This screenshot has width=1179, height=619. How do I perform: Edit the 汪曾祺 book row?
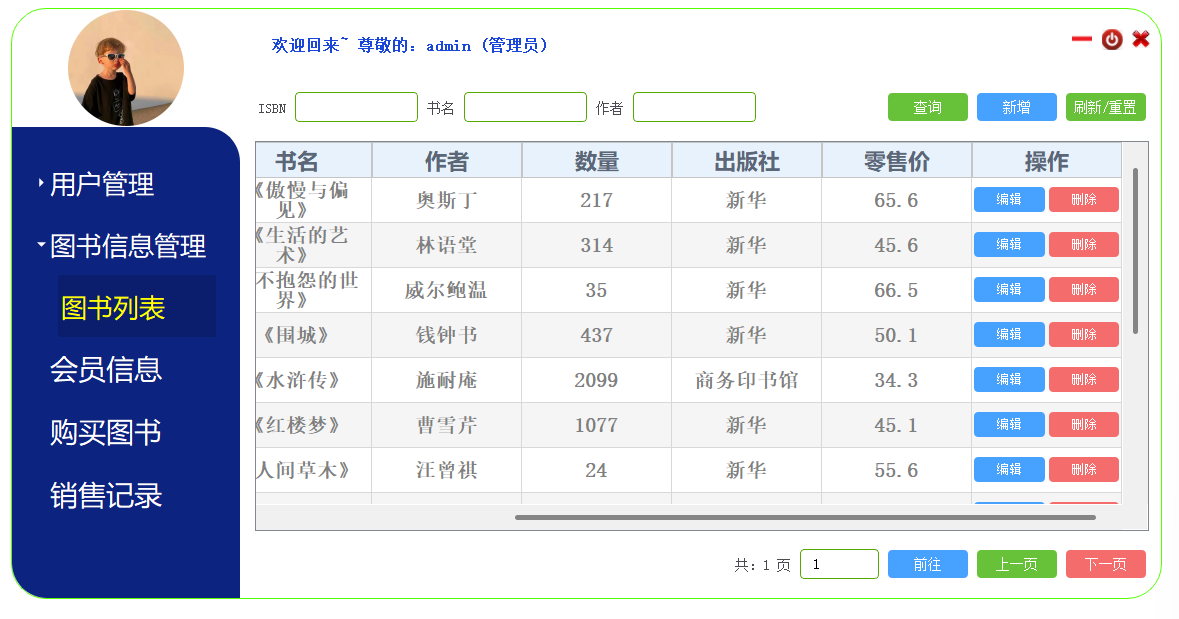(x=1009, y=469)
